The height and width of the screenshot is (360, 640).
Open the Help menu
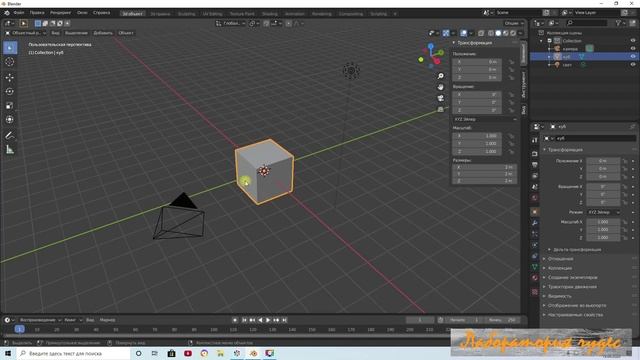click(x=101, y=13)
